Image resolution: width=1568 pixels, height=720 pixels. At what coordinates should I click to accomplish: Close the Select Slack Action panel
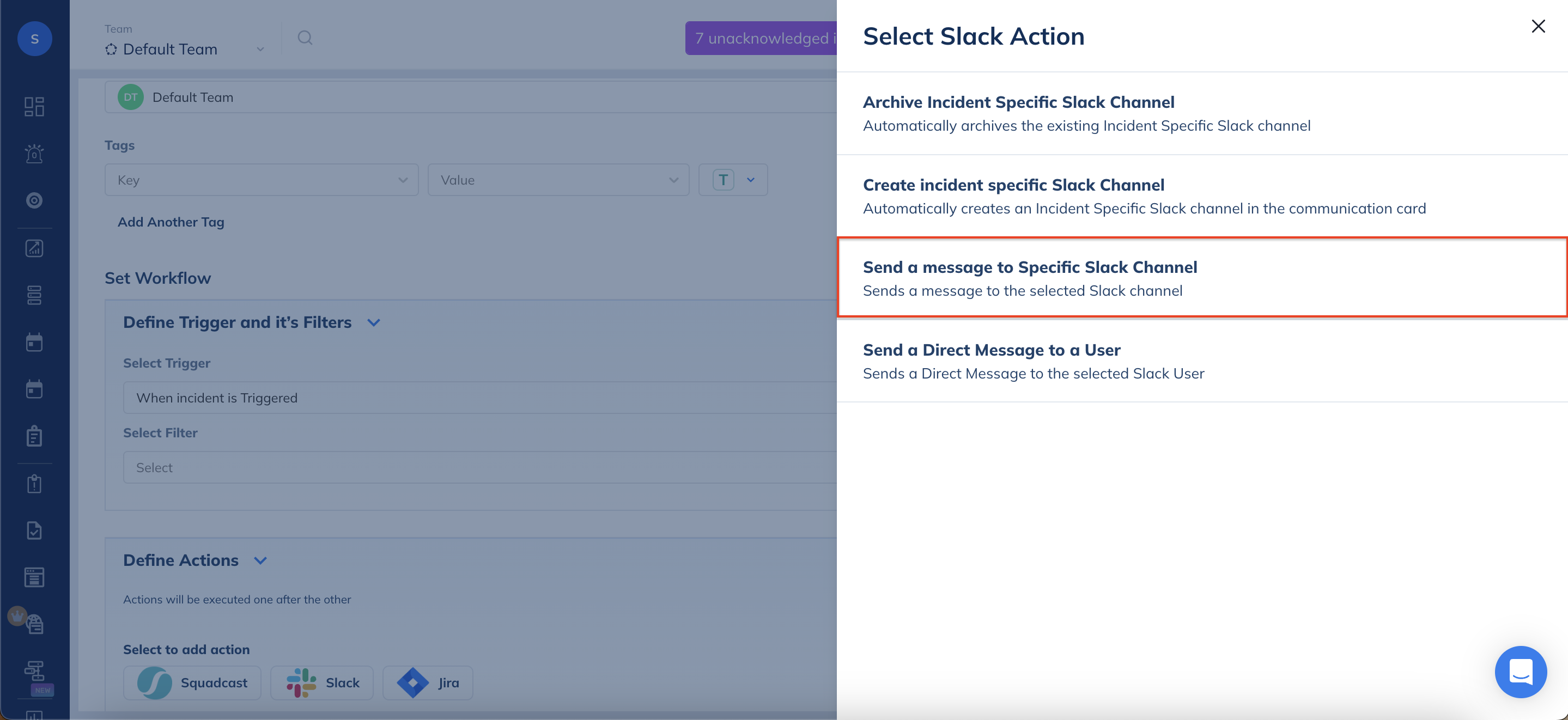(1537, 26)
